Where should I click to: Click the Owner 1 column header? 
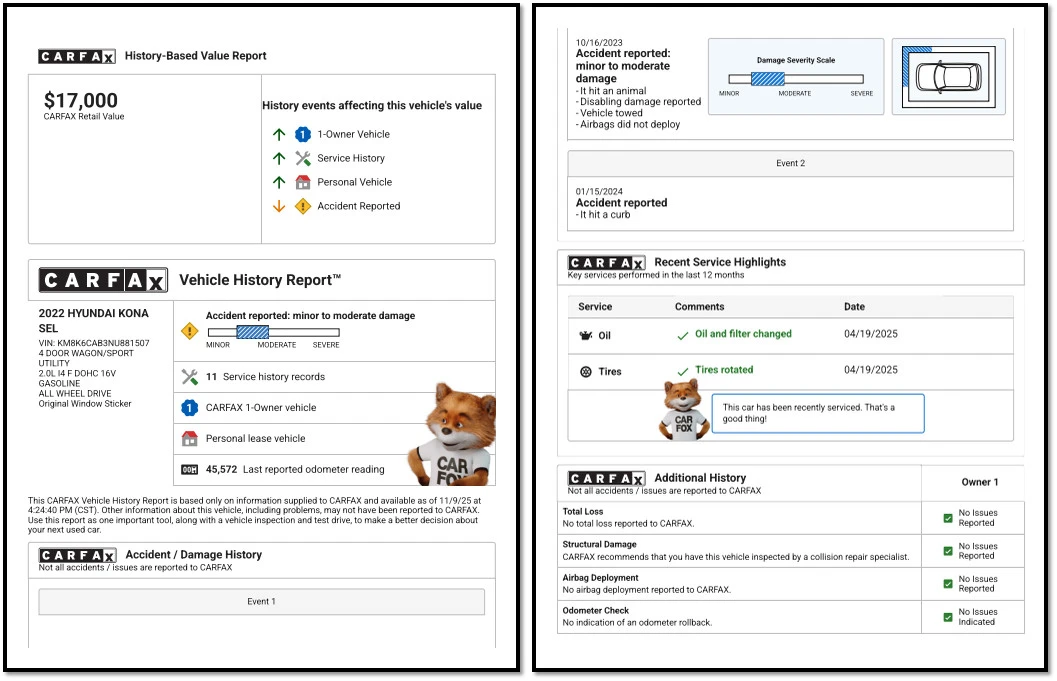tap(979, 482)
